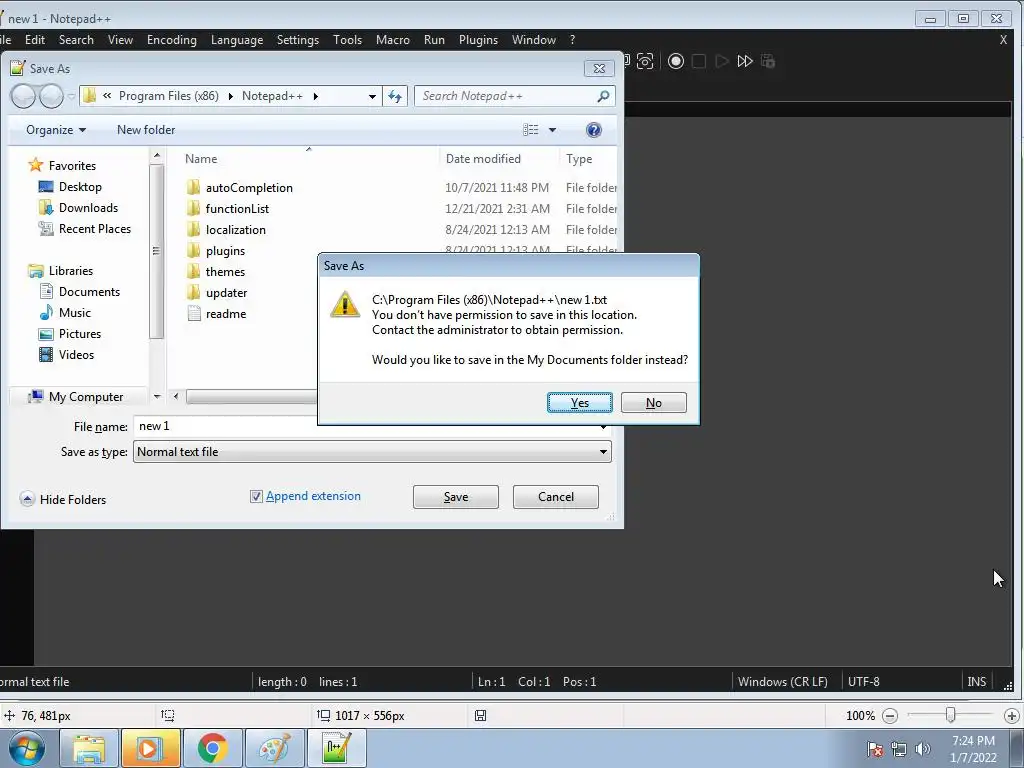Launch Google Chrome from the taskbar
The width and height of the screenshot is (1024, 768).
click(212, 748)
